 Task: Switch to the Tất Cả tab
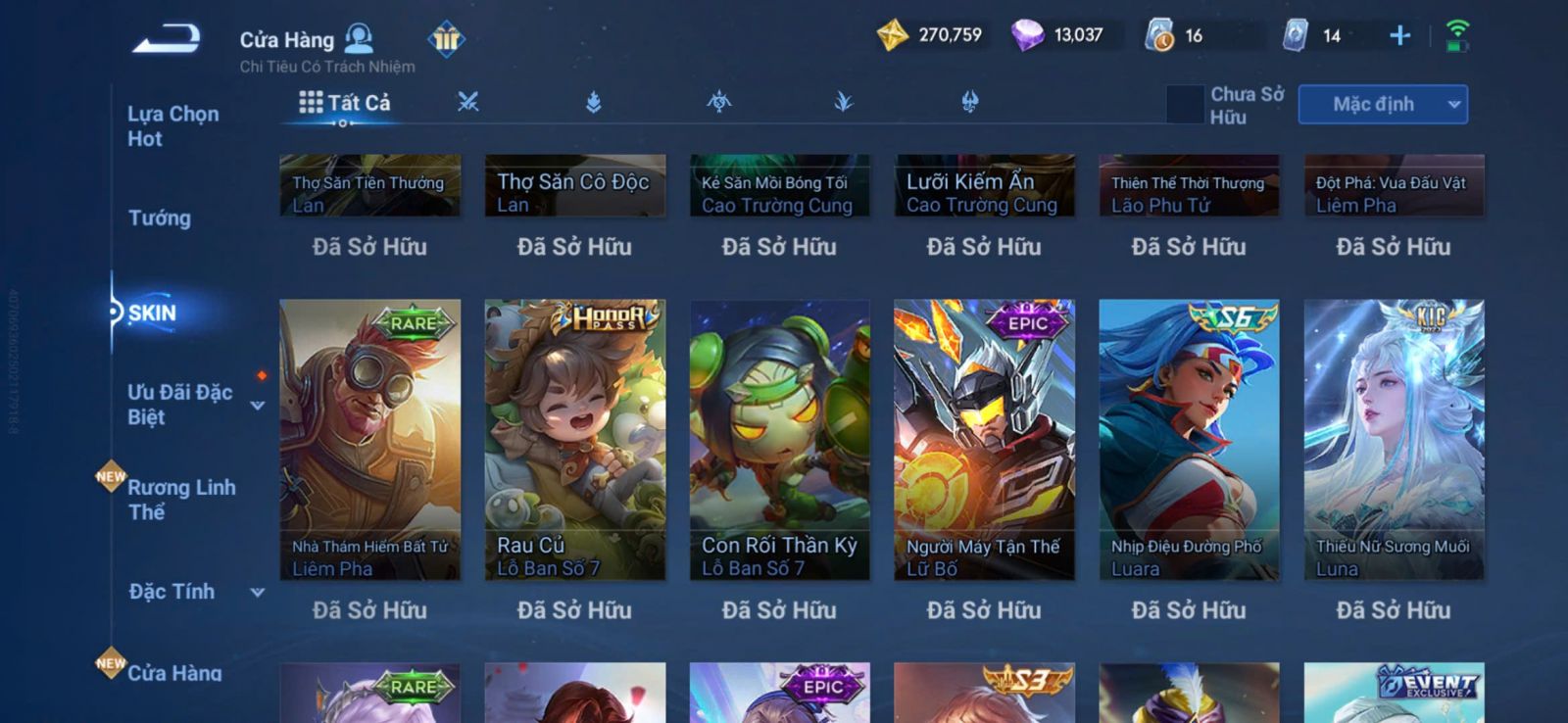[345, 102]
